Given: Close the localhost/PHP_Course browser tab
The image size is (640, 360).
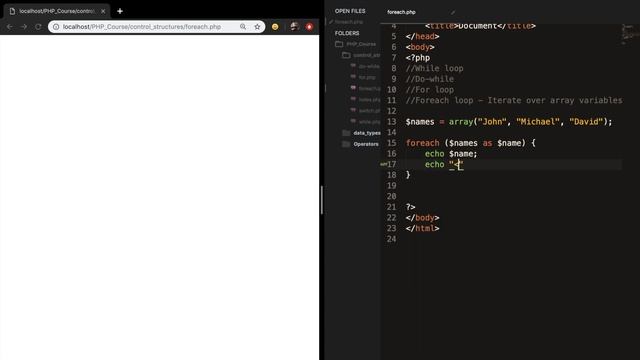Looking at the screenshot, I should pyautogui.click(x=103, y=11).
